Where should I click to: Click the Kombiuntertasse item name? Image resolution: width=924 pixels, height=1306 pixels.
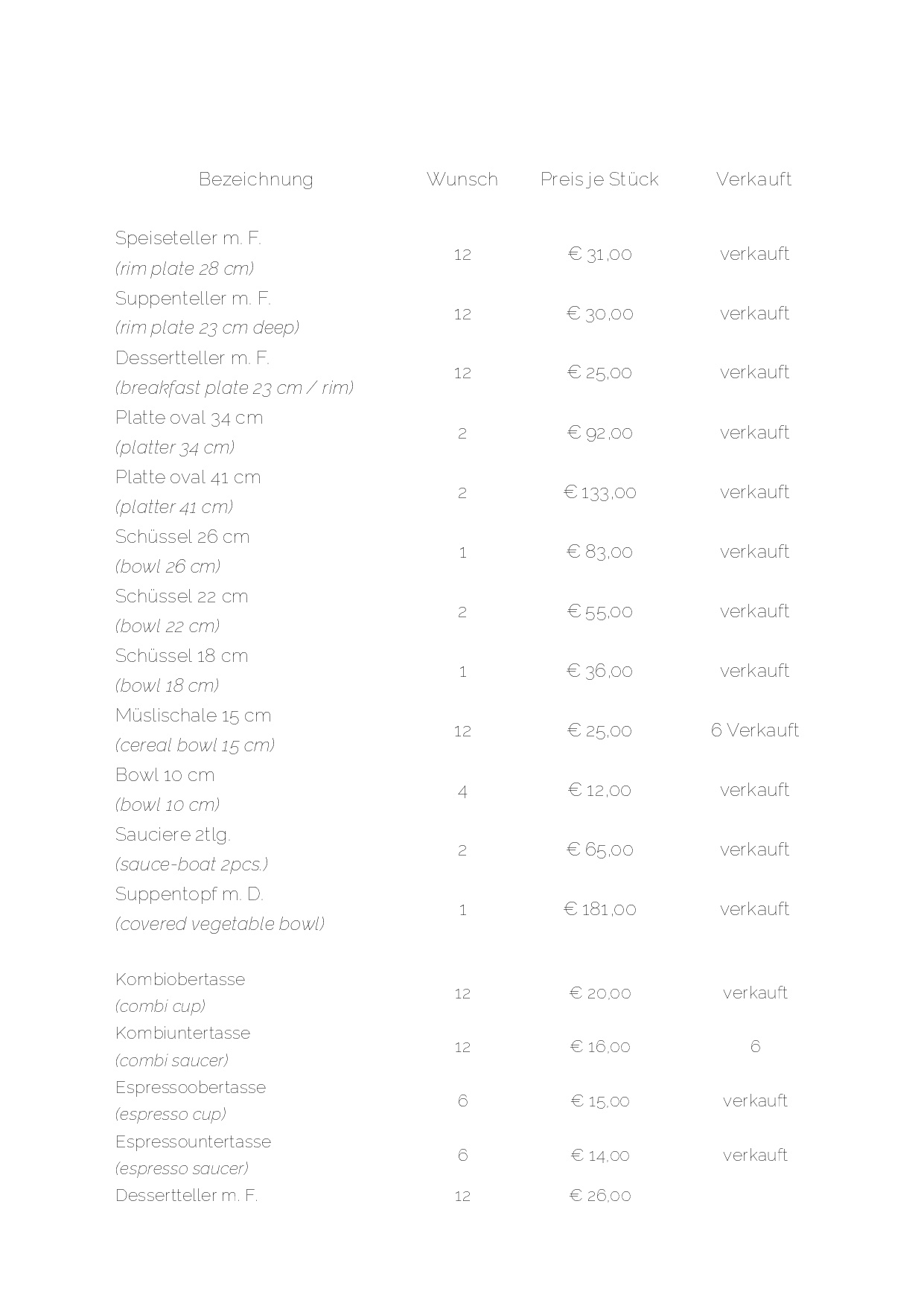[x=182, y=1033]
